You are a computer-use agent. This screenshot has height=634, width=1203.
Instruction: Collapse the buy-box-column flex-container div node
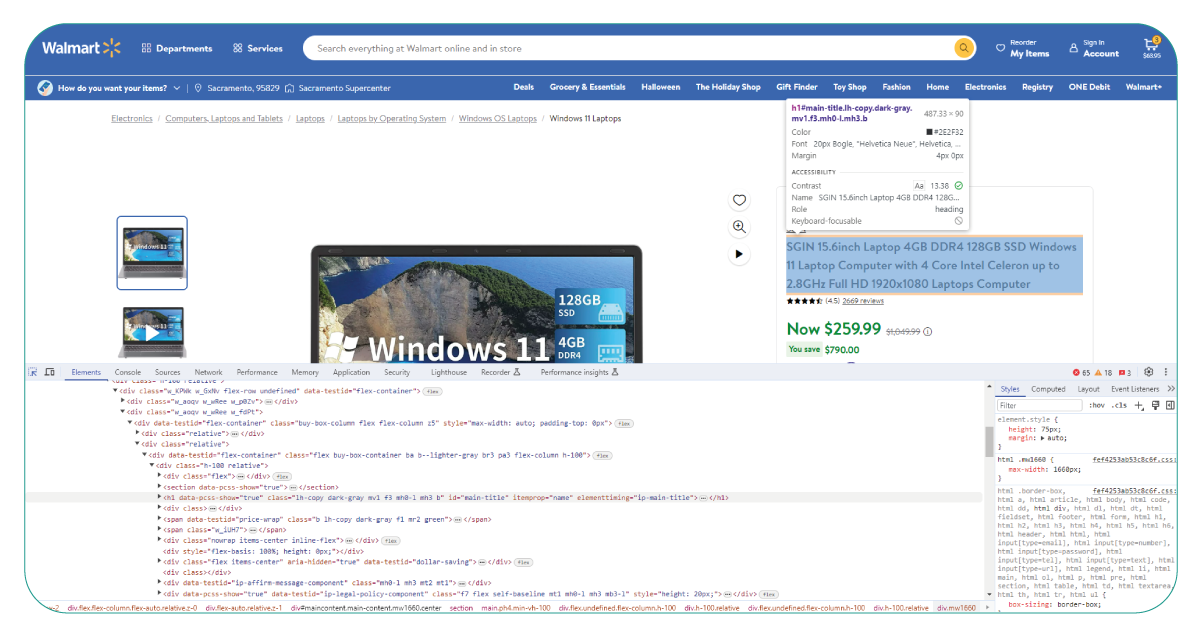pyautogui.click(x=130, y=423)
